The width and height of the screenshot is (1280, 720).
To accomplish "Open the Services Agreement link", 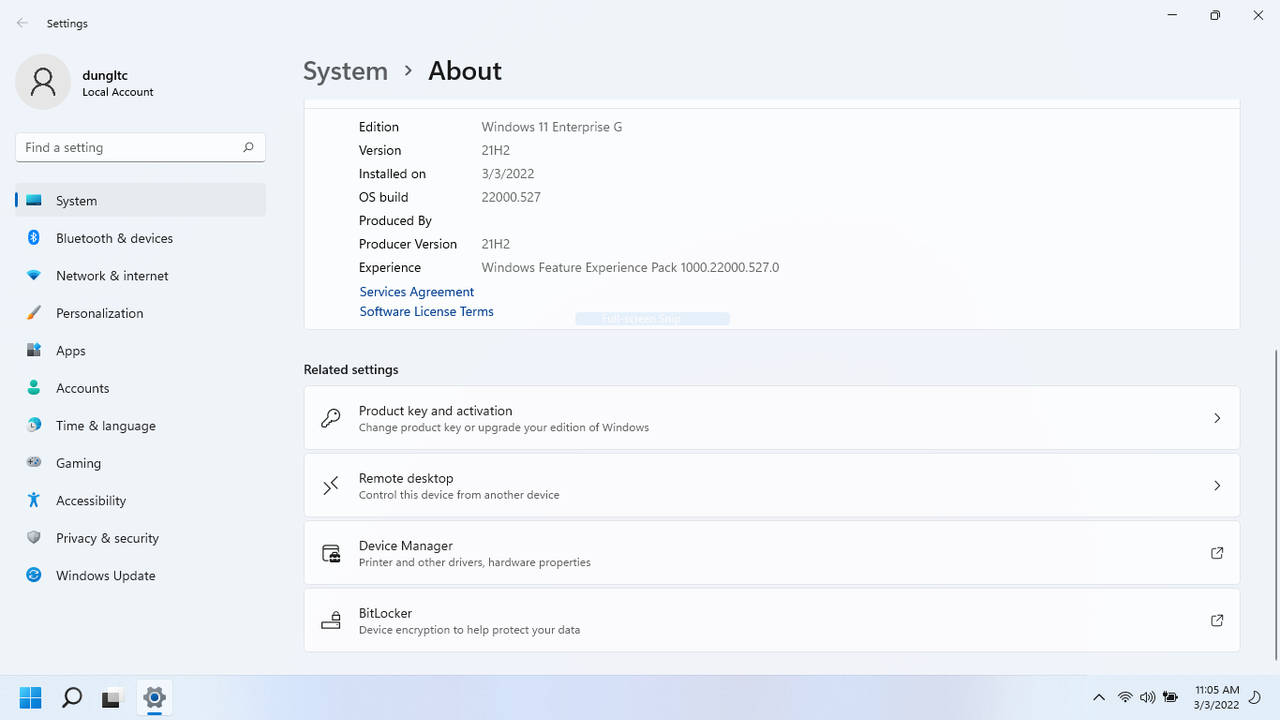I will pyautogui.click(x=417, y=292).
